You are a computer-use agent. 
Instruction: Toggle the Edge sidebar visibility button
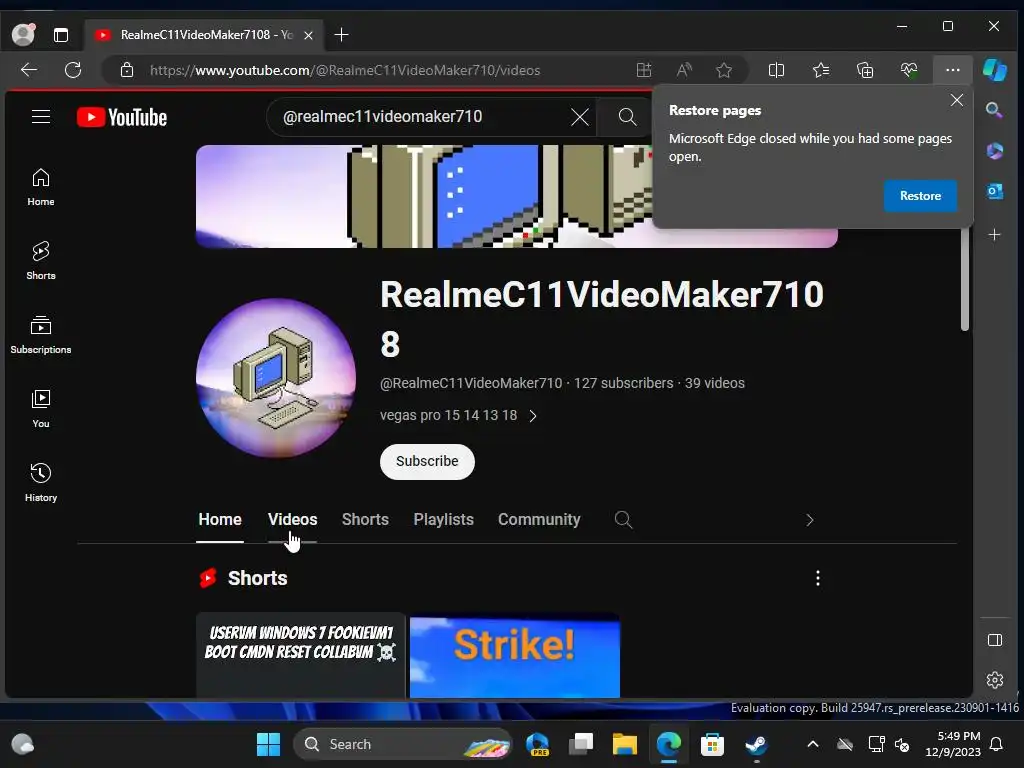click(995, 640)
